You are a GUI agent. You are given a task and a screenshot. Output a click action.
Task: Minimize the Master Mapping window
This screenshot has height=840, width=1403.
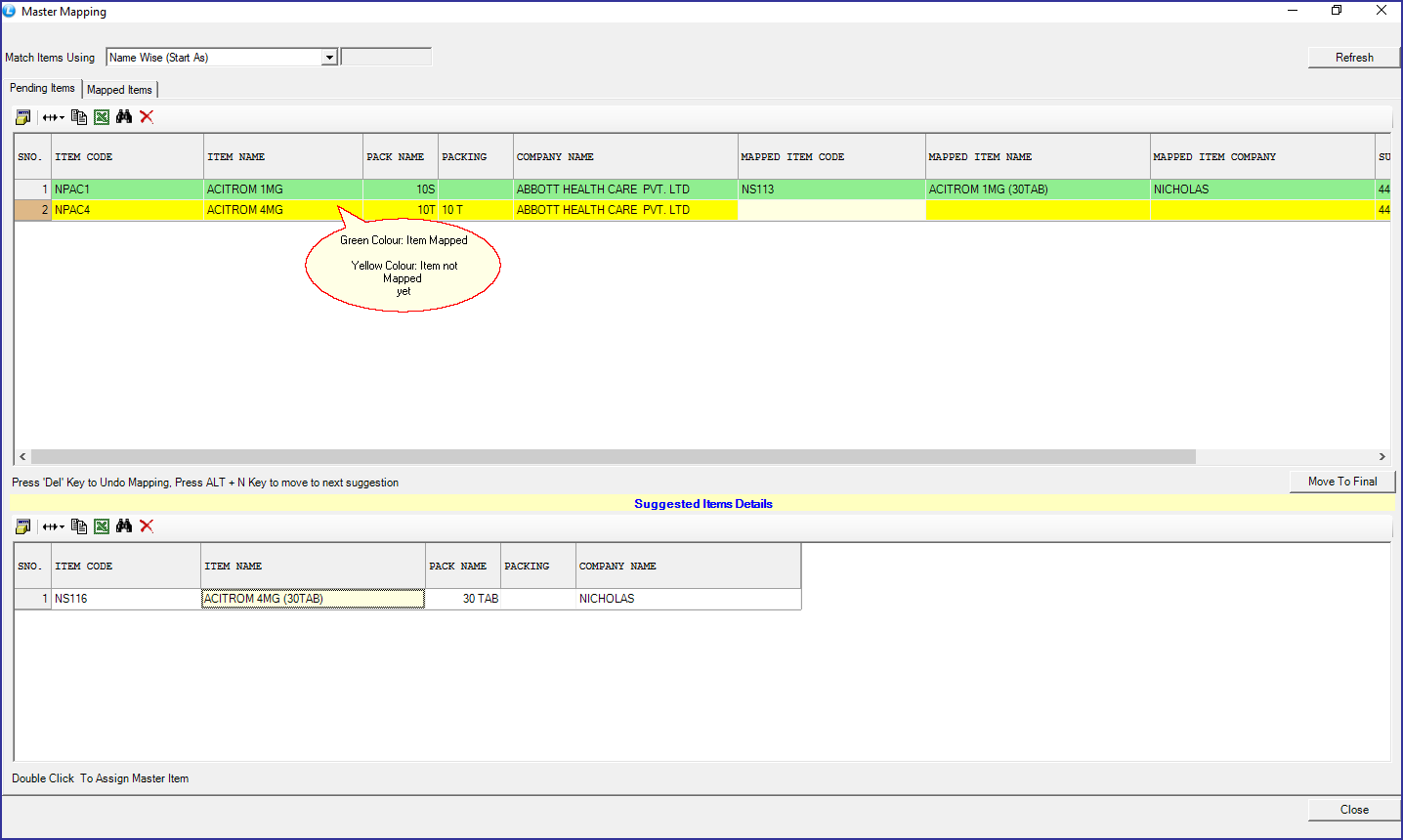(1293, 11)
